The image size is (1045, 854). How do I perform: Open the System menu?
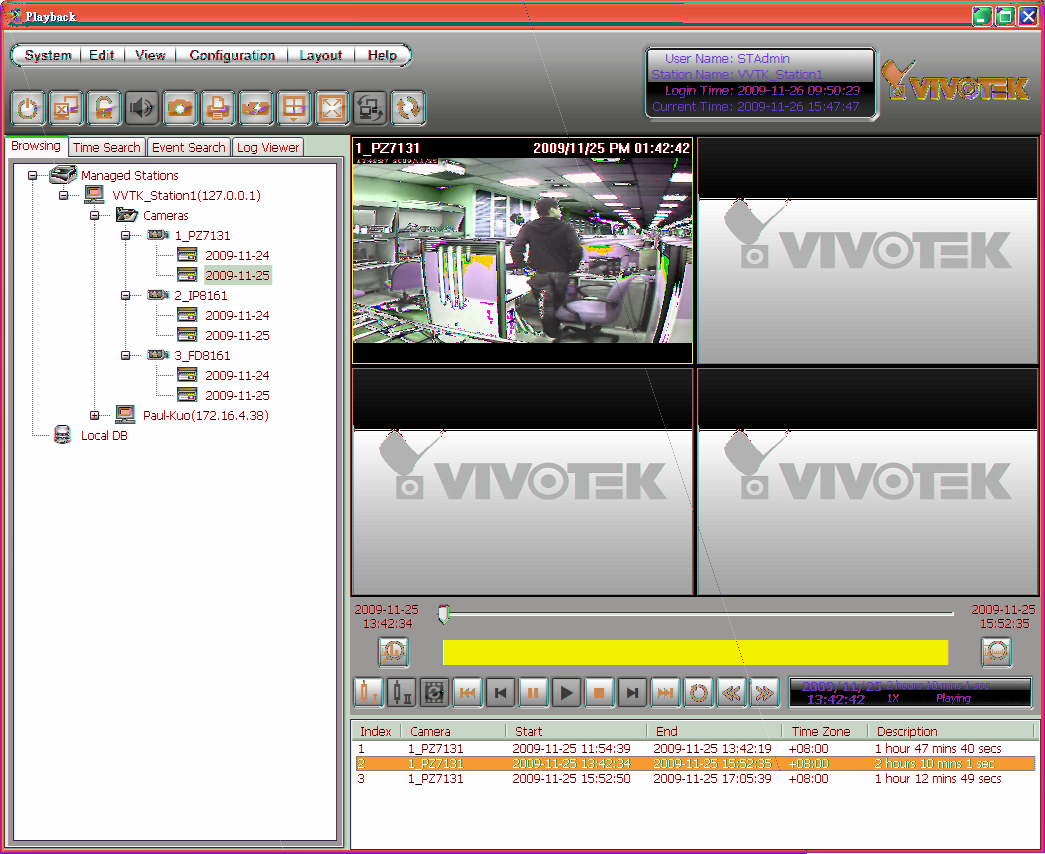point(48,55)
